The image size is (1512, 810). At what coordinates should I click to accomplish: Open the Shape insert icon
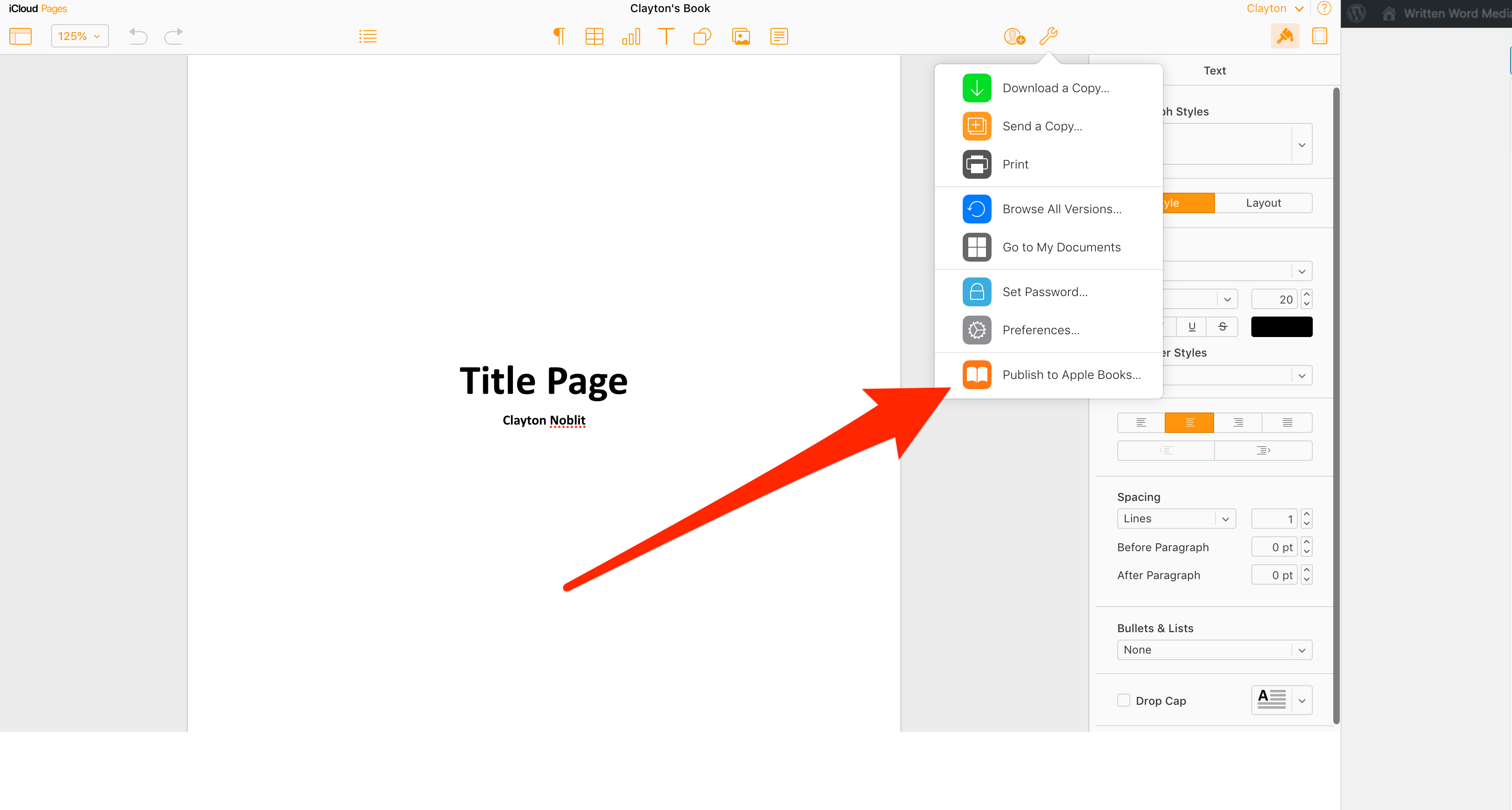coord(702,36)
